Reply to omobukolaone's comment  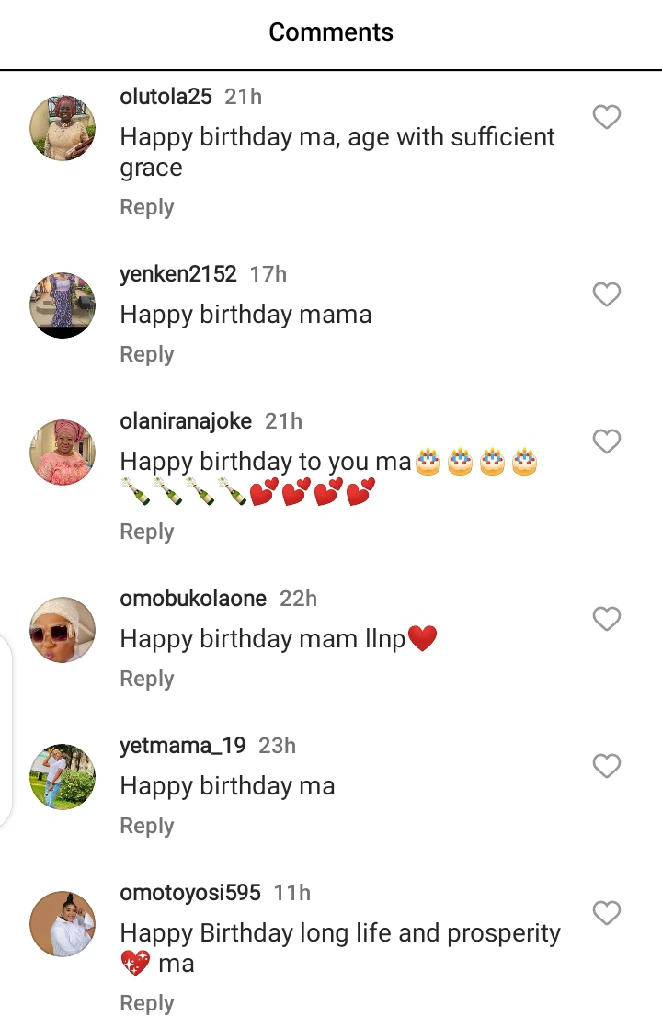tap(147, 679)
